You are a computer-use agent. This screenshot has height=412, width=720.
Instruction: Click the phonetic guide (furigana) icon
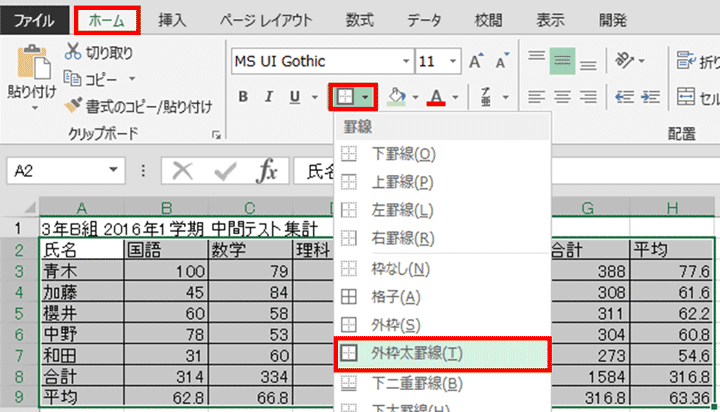tap(486, 97)
